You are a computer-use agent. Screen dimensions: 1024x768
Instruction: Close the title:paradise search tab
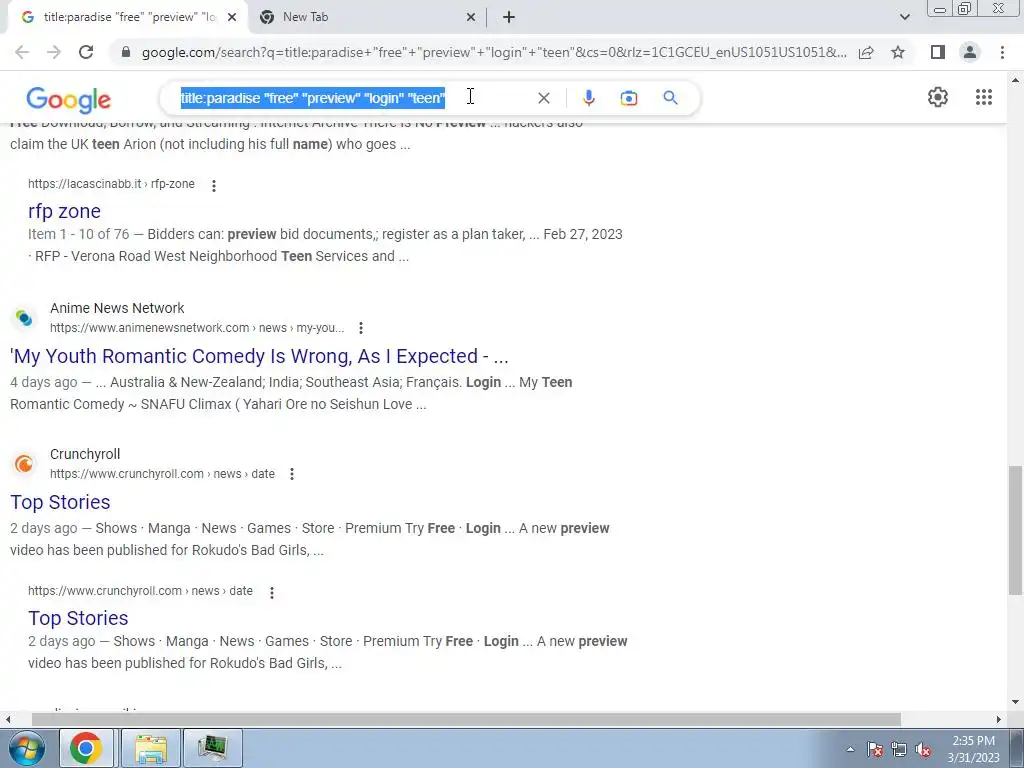tap(232, 17)
